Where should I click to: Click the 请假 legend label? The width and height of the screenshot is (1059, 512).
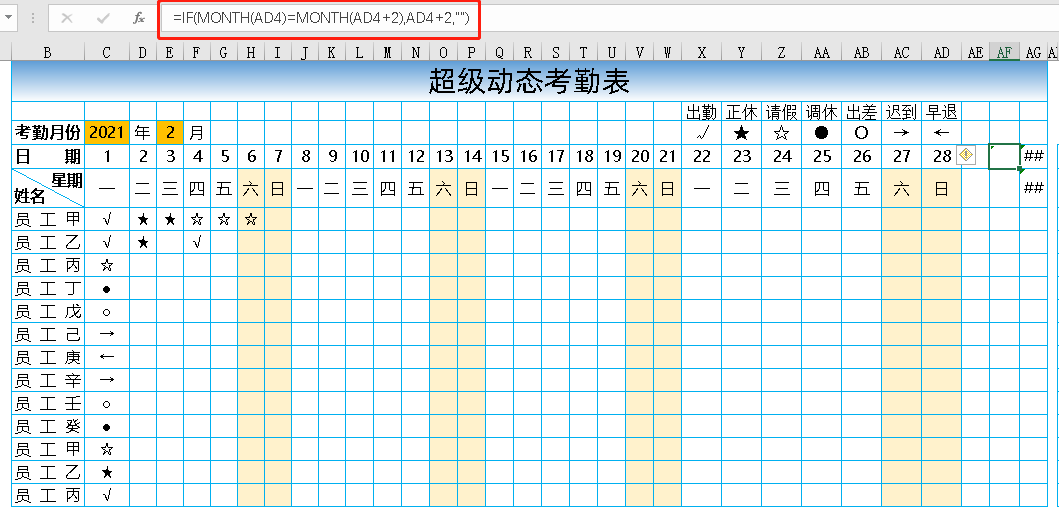click(781, 111)
